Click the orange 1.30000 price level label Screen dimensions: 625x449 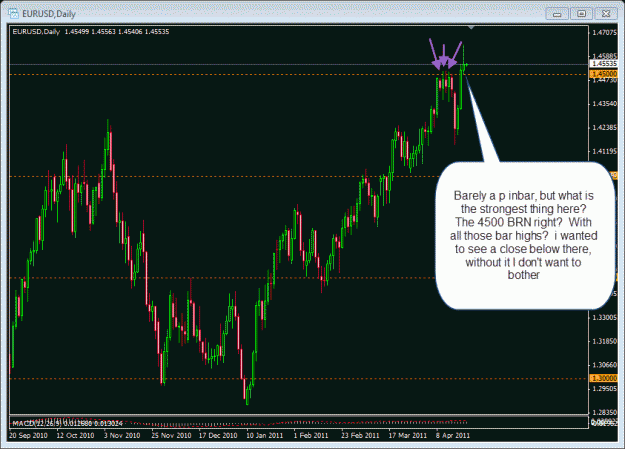pos(603,378)
